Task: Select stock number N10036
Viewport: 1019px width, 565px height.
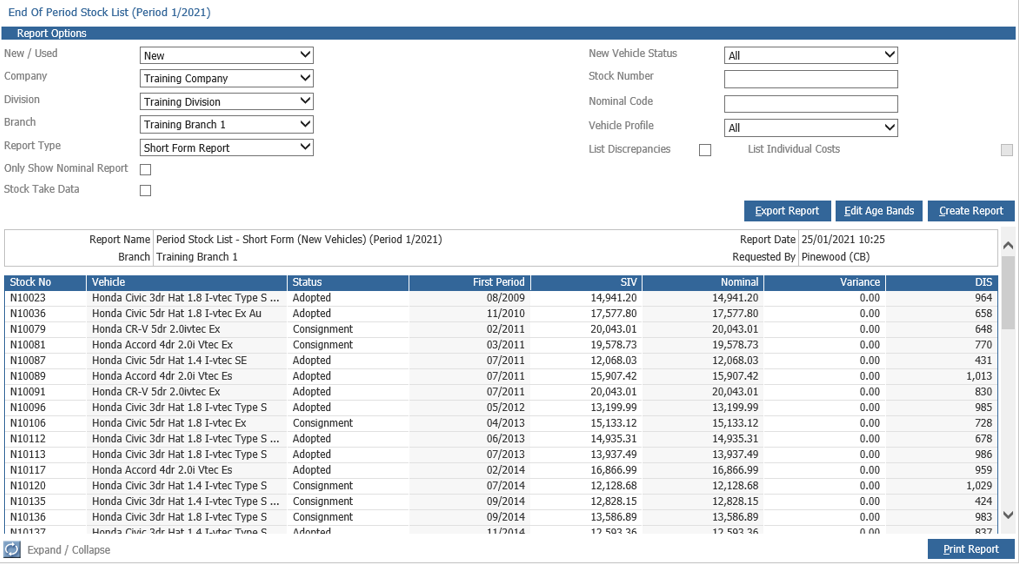Action: click(x=28, y=313)
